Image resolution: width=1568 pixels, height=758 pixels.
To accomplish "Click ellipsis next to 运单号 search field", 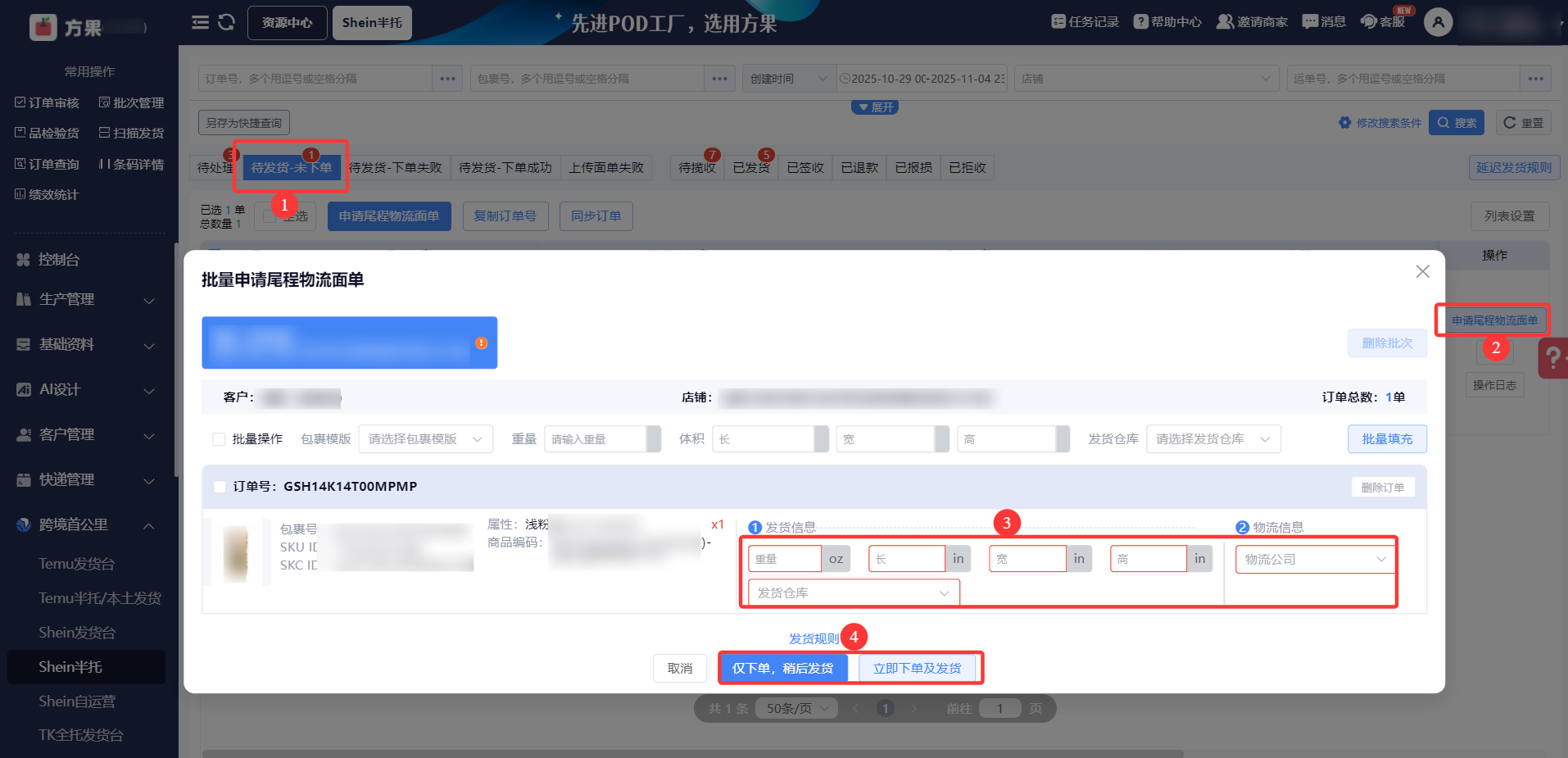I will pyautogui.click(x=1536, y=79).
